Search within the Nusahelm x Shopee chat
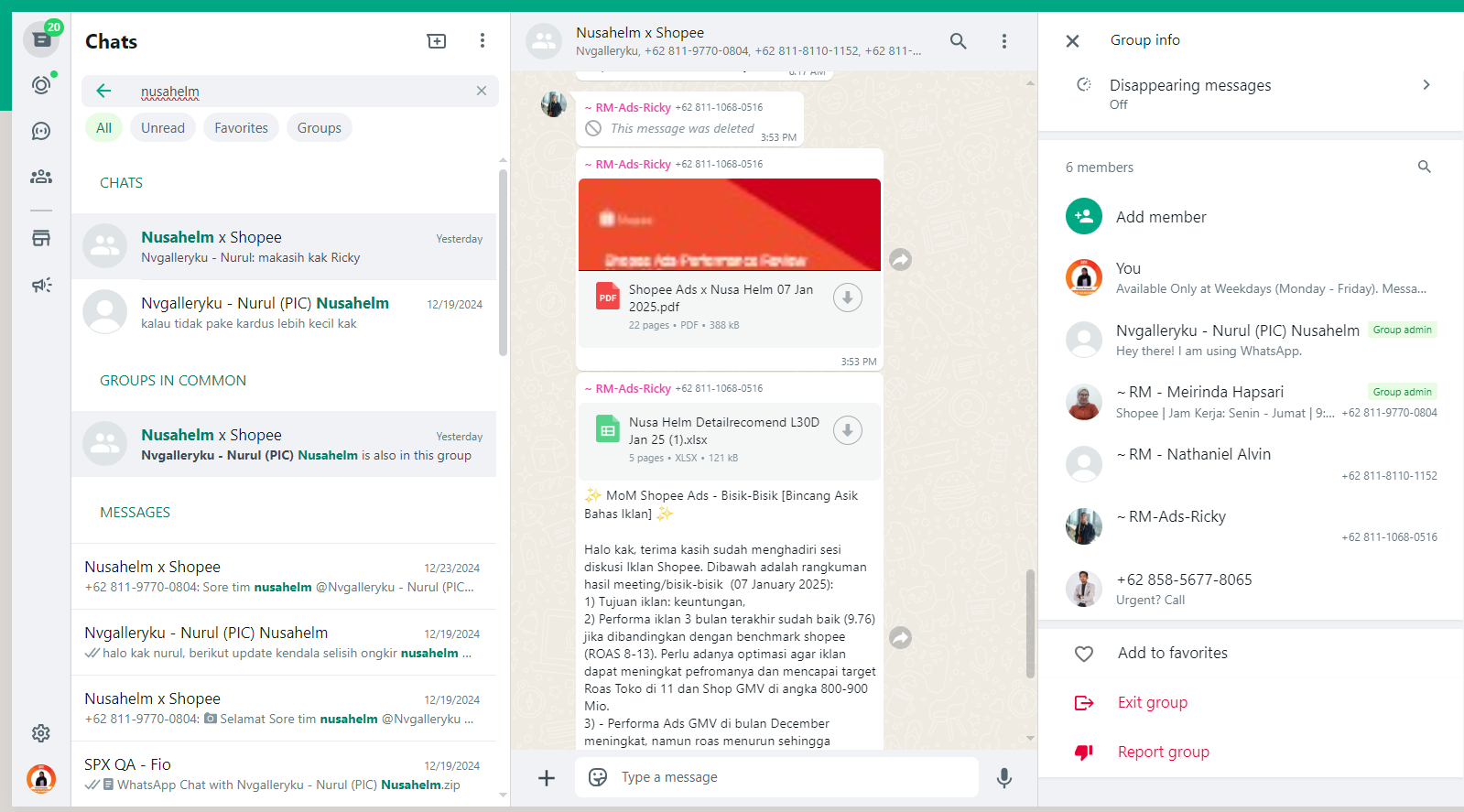1464x812 pixels. point(959,40)
